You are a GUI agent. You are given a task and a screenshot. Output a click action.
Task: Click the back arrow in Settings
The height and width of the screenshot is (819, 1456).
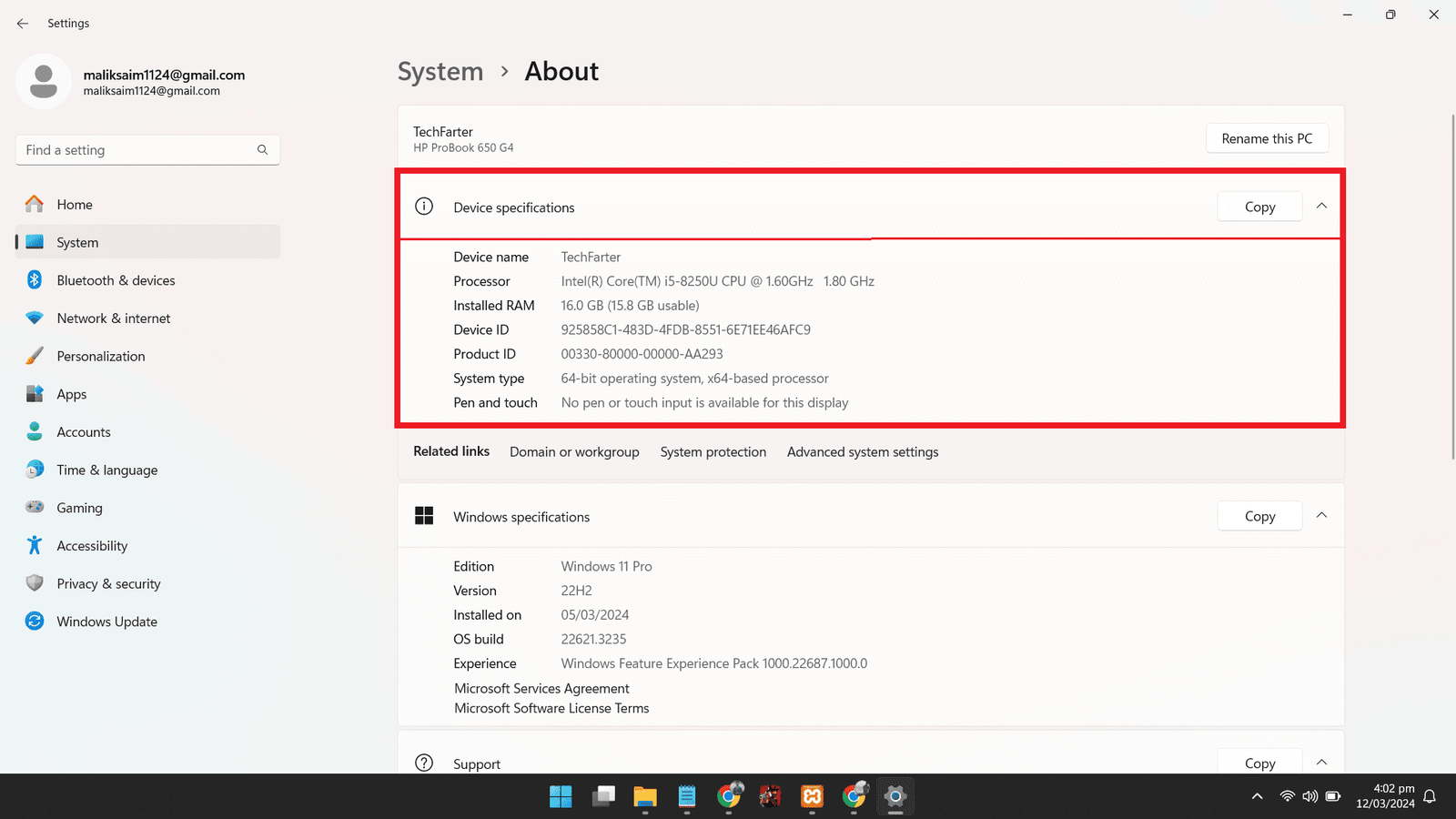[x=23, y=24]
